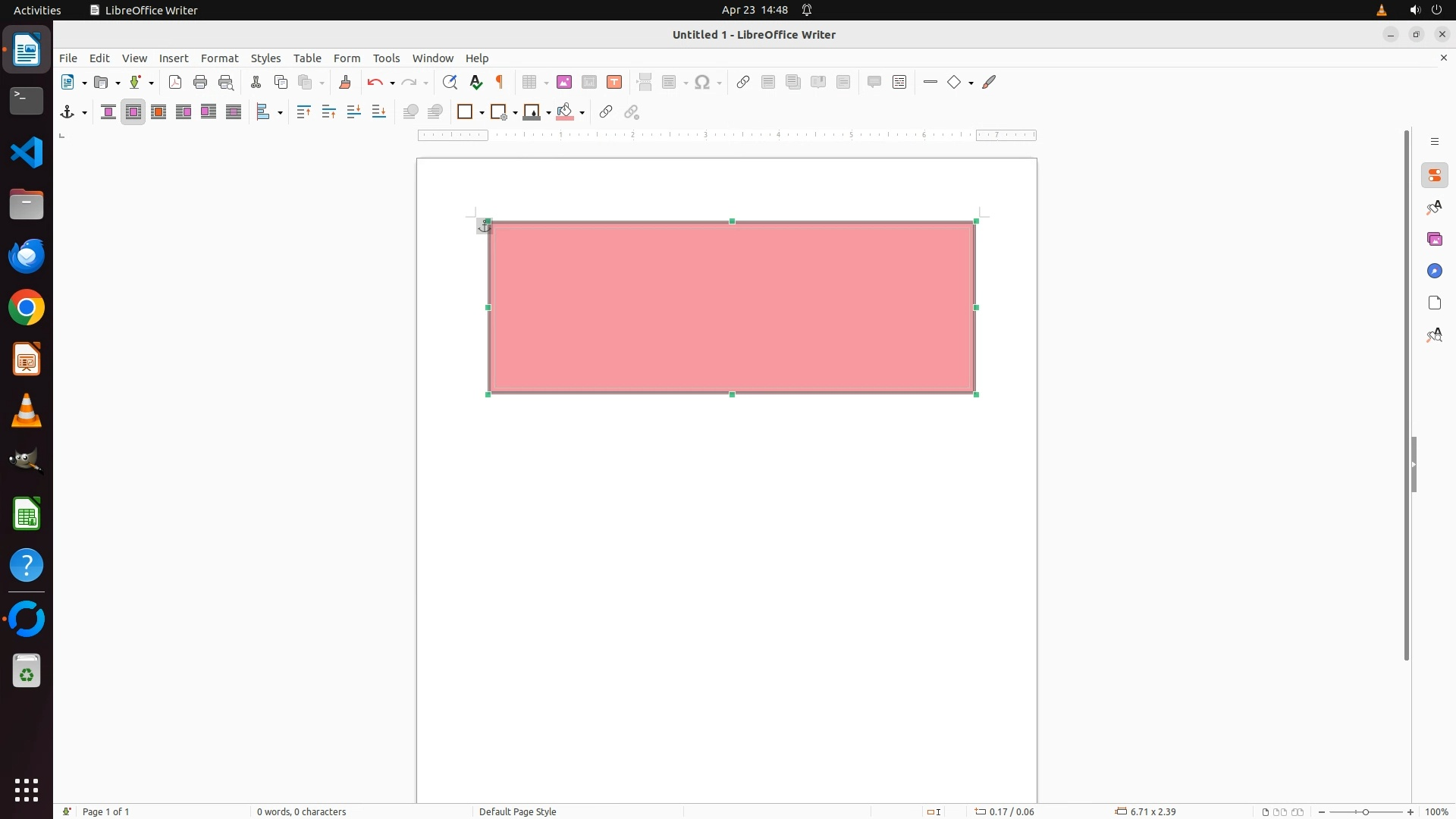Open the Tools menu

(x=386, y=58)
